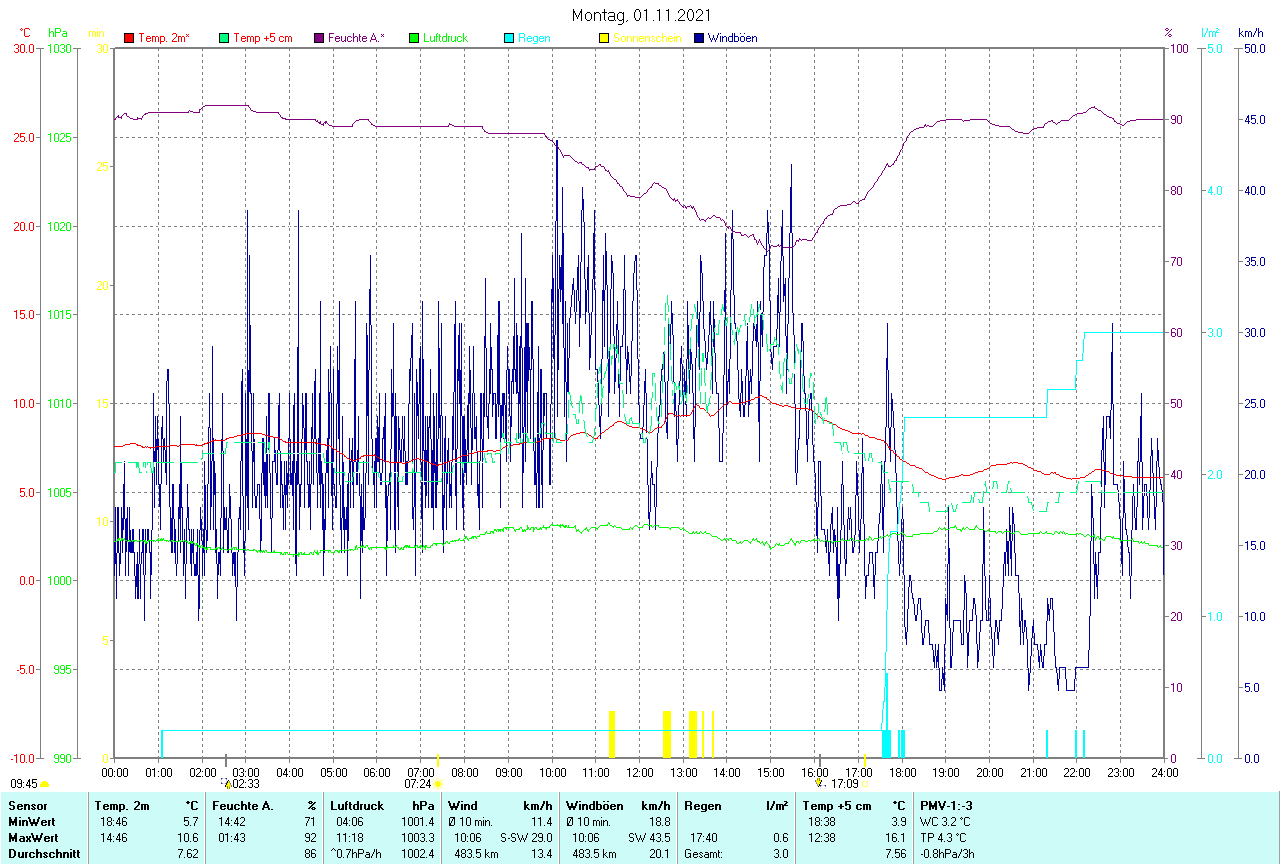Click the dark blue Windböen legend swatch

tap(699, 38)
